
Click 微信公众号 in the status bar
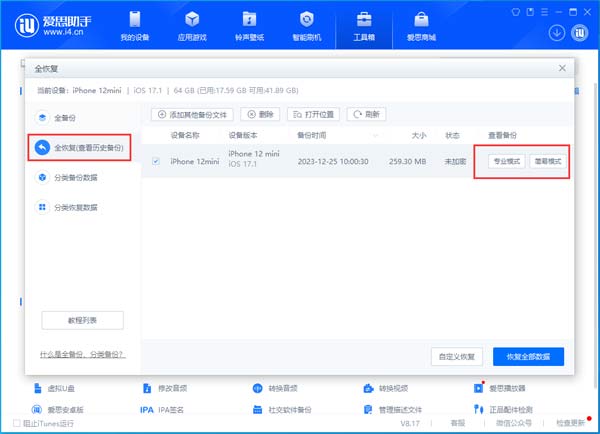pos(514,423)
